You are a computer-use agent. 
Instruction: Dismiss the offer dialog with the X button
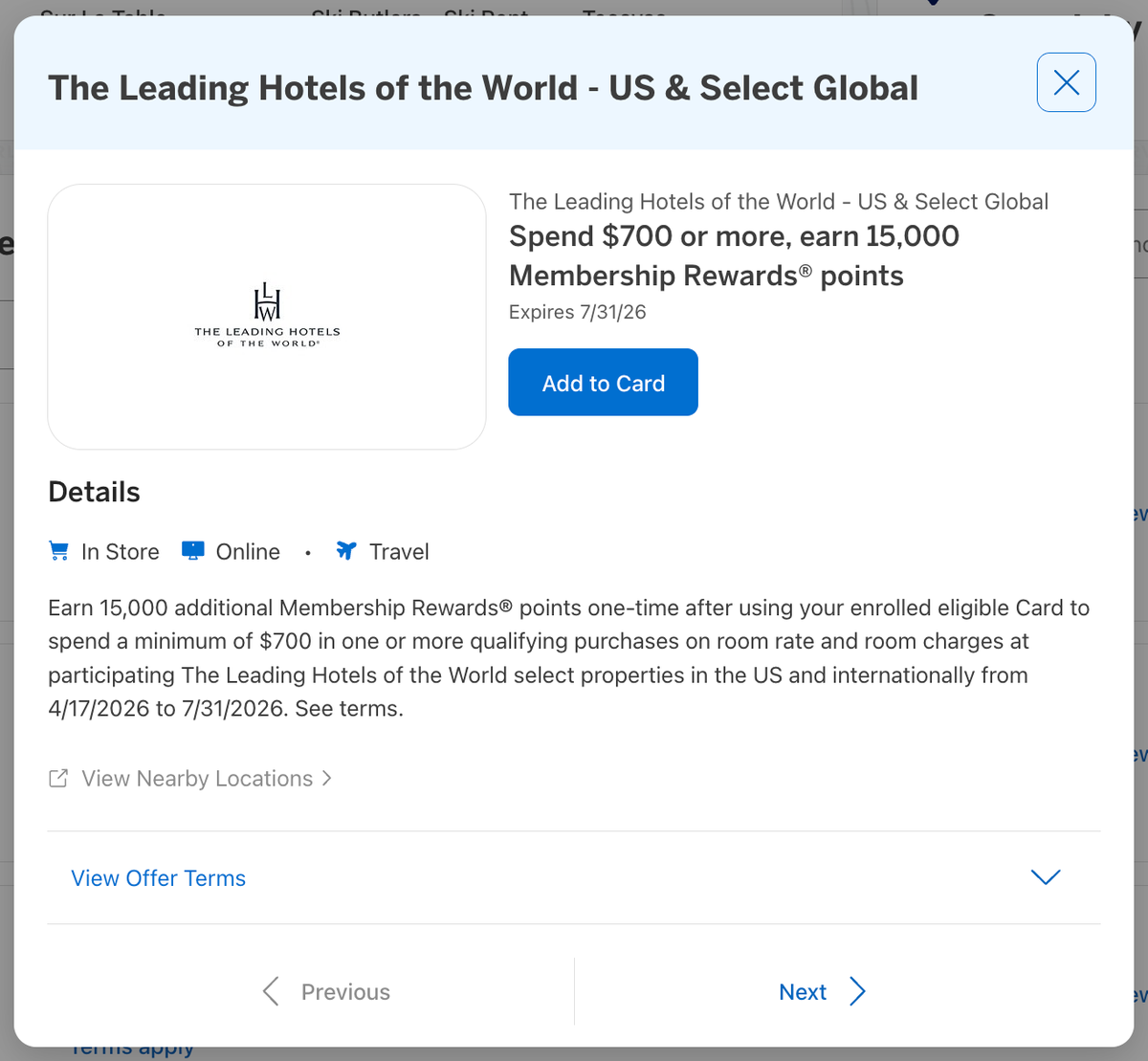coord(1066,82)
